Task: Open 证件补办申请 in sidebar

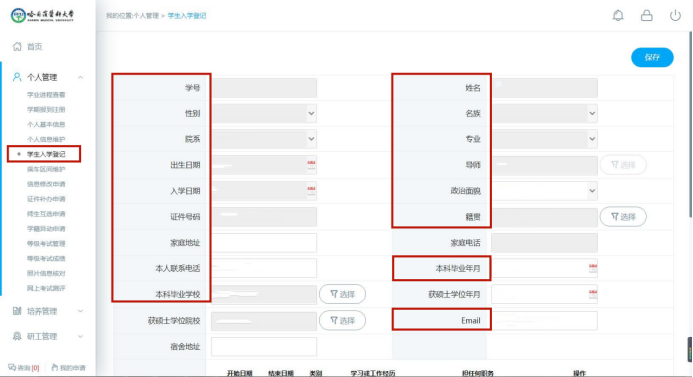Action: tap(46, 199)
